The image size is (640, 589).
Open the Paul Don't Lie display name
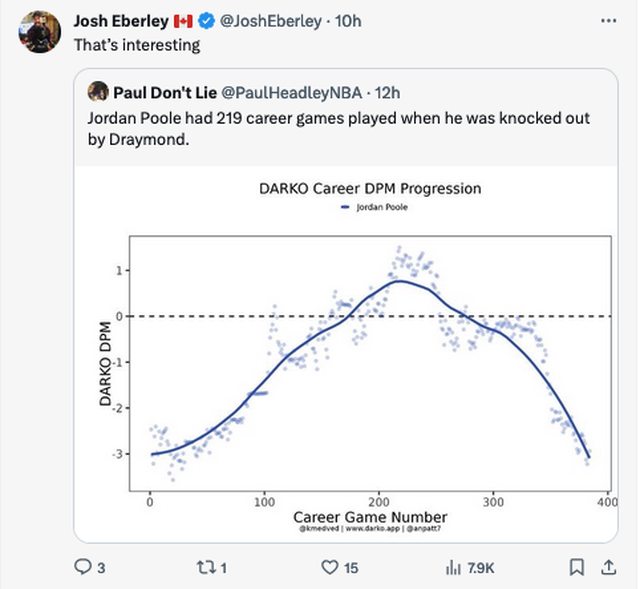pos(165,92)
